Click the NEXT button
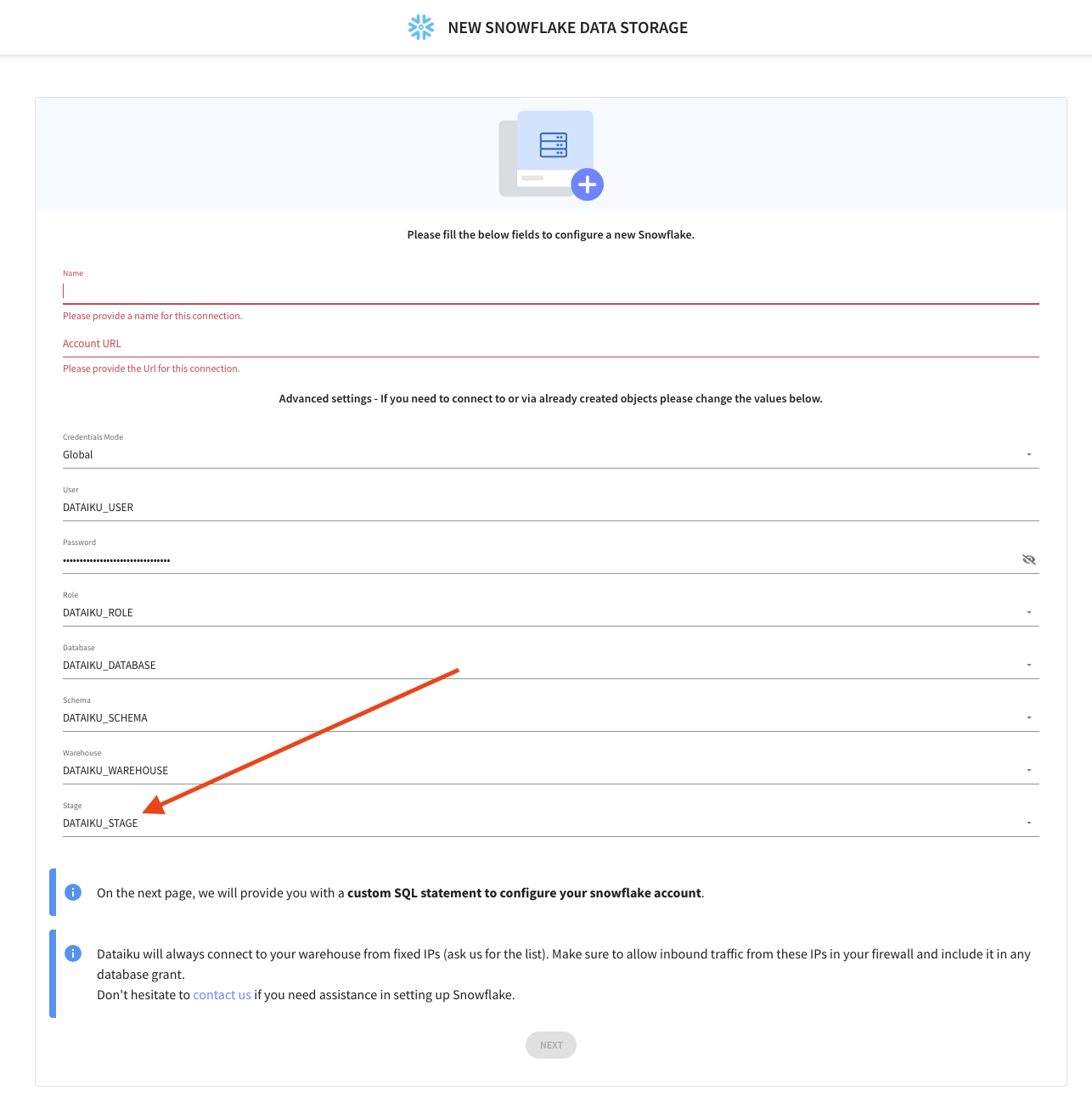 pyautogui.click(x=551, y=1045)
